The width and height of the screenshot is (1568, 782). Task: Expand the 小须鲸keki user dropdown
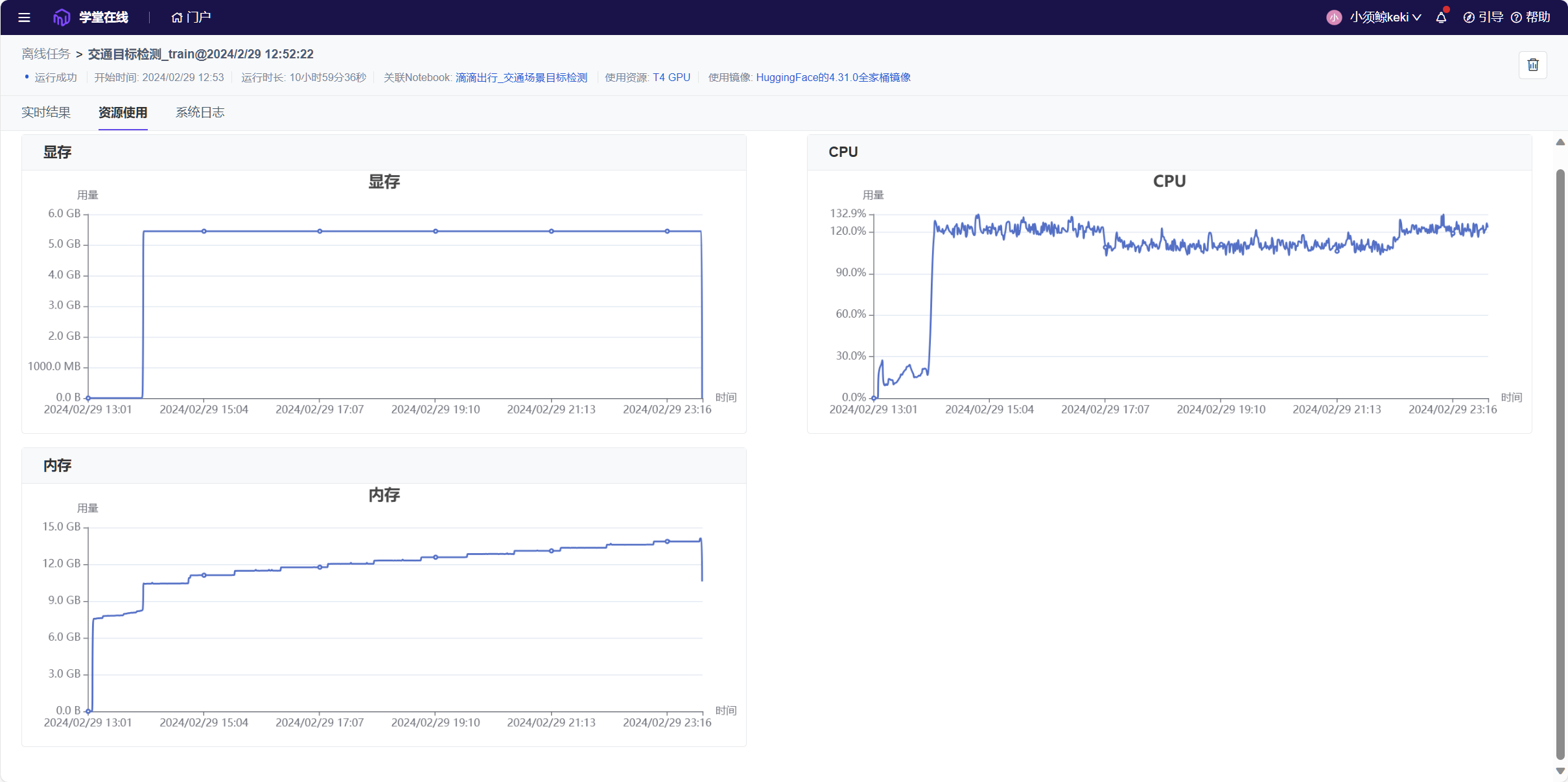coord(1386,18)
